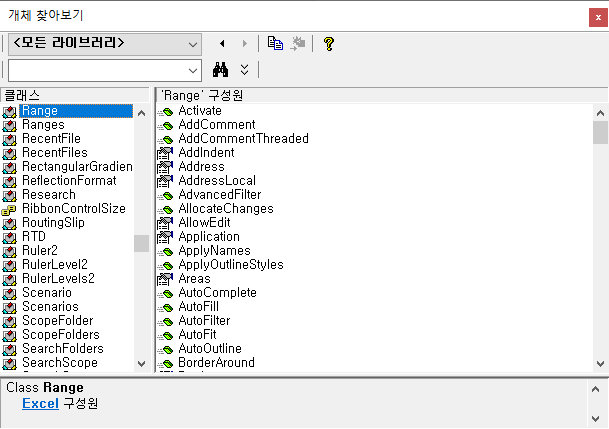Viewport: 609px width, 429px height.
Task: Click the 'Range' 구성원 header
Action: (x=382, y=95)
